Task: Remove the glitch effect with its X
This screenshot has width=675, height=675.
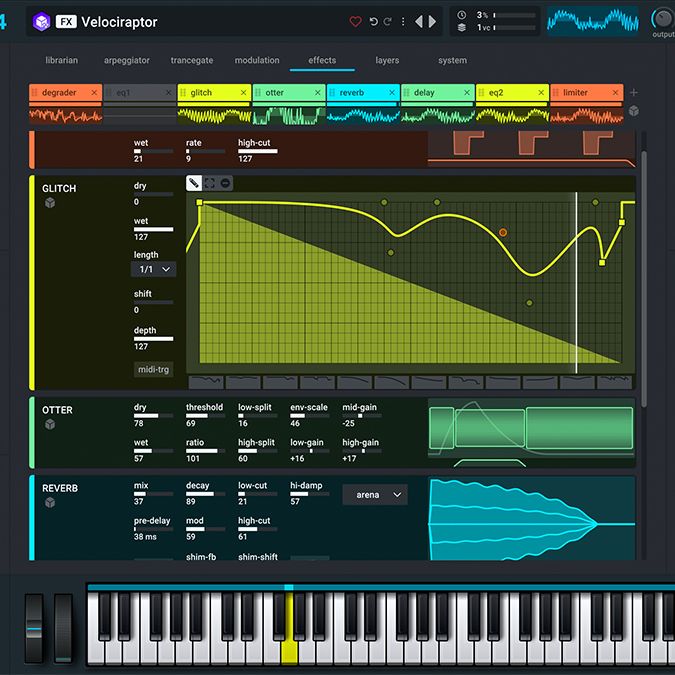Action: [x=243, y=93]
